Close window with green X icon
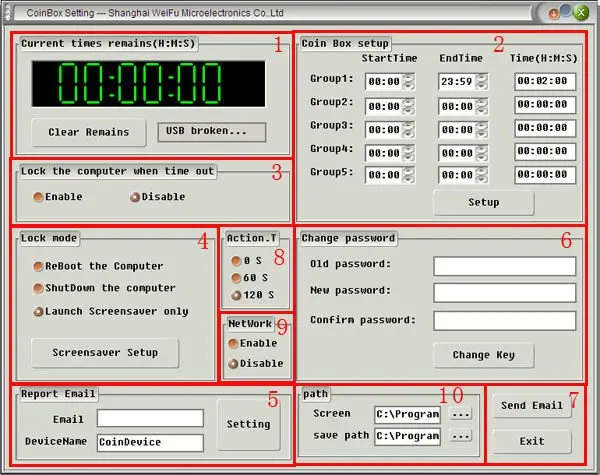Image resolution: width=600 pixels, height=475 pixels. click(x=581, y=12)
